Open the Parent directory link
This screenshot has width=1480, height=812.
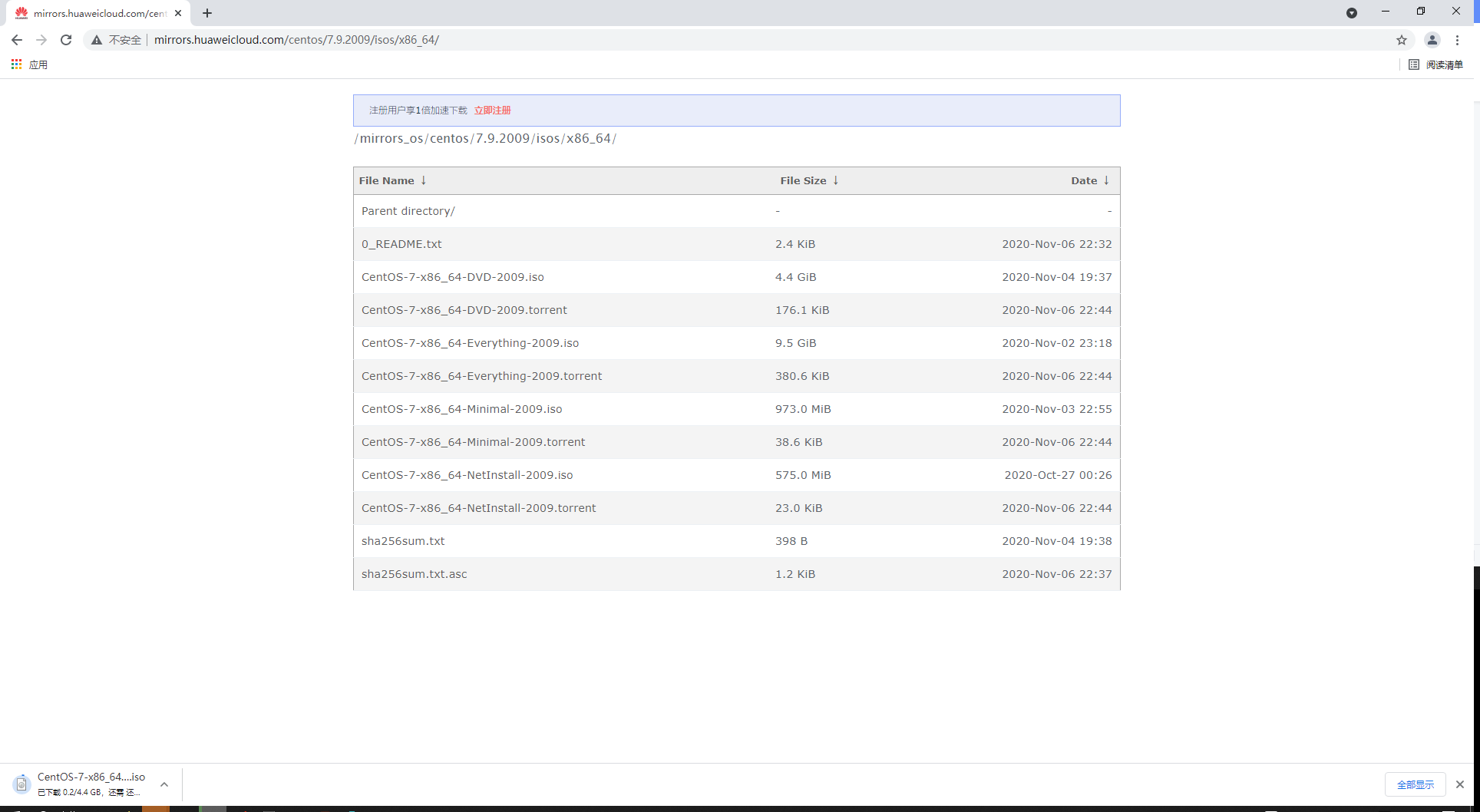(x=408, y=211)
